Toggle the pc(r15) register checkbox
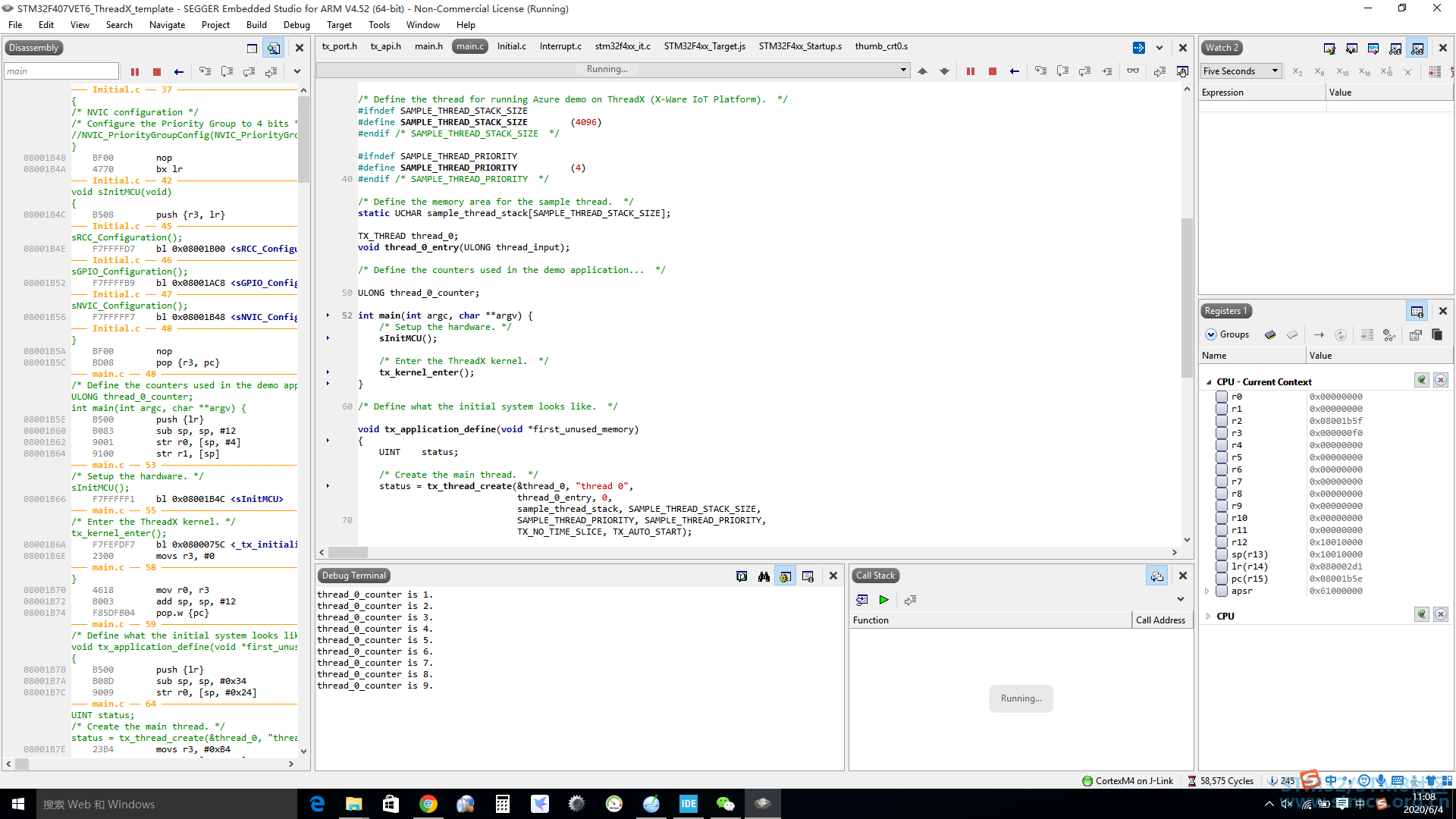Image resolution: width=1456 pixels, height=819 pixels. (1221, 579)
